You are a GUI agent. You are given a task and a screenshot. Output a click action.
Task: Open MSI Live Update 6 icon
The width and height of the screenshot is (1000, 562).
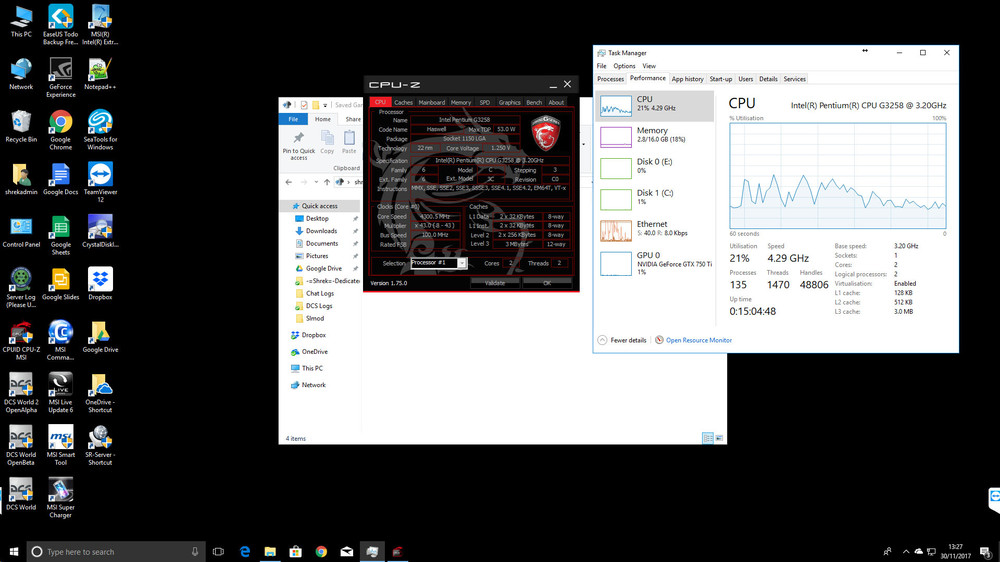[61, 393]
